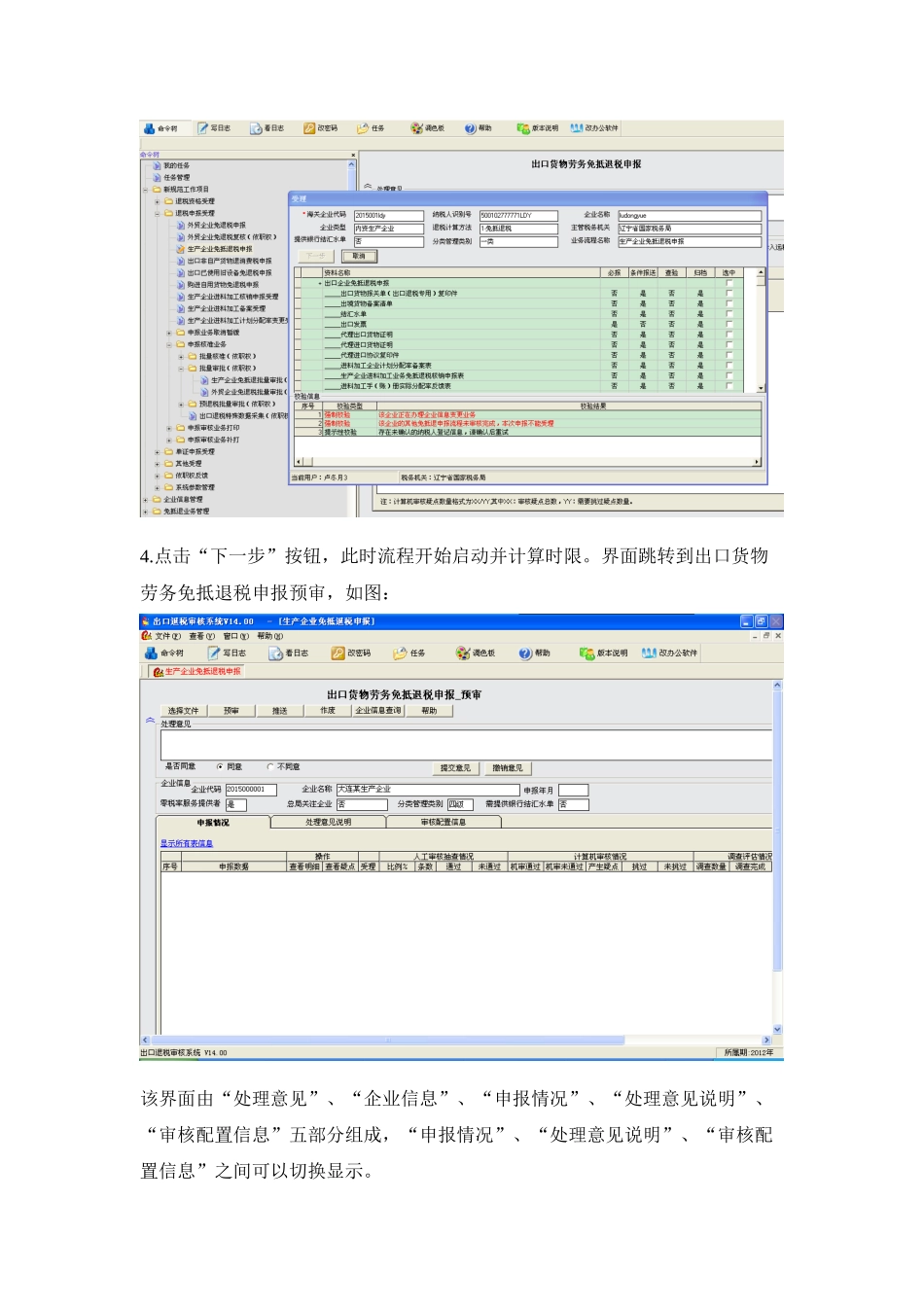Tick checkbox for 出口发票 row
924x1307 pixels.
point(729,325)
